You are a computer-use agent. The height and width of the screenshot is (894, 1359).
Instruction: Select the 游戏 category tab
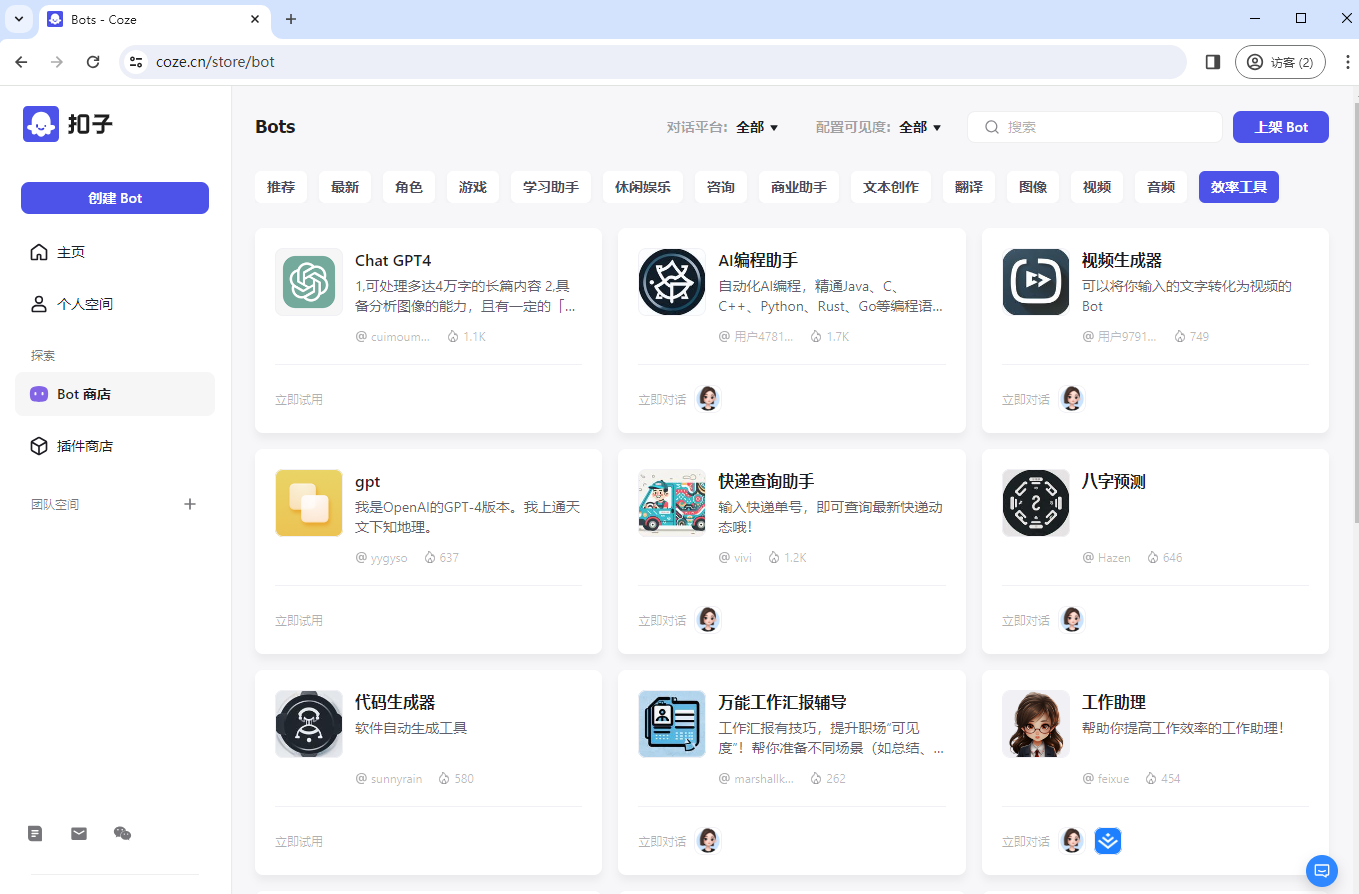pyautogui.click(x=473, y=187)
